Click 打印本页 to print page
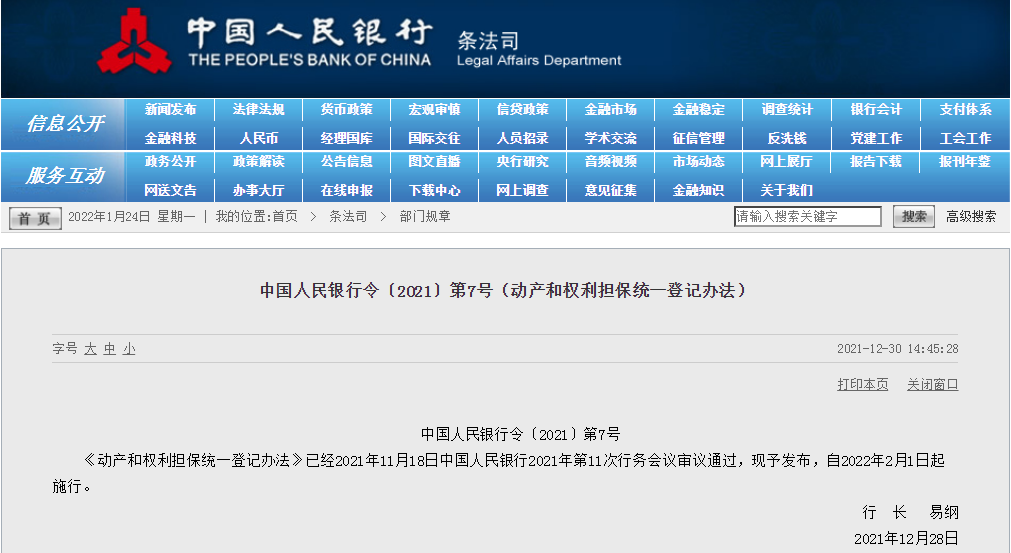1011x553 pixels. pos(863,384)
